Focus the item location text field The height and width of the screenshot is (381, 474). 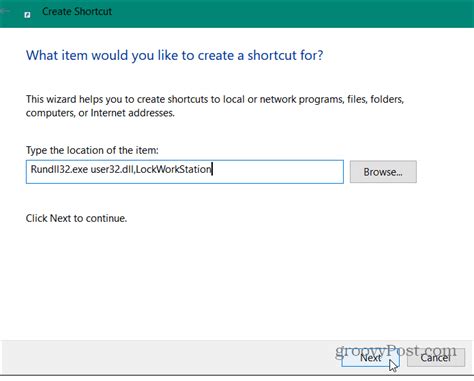pos(185,172)
